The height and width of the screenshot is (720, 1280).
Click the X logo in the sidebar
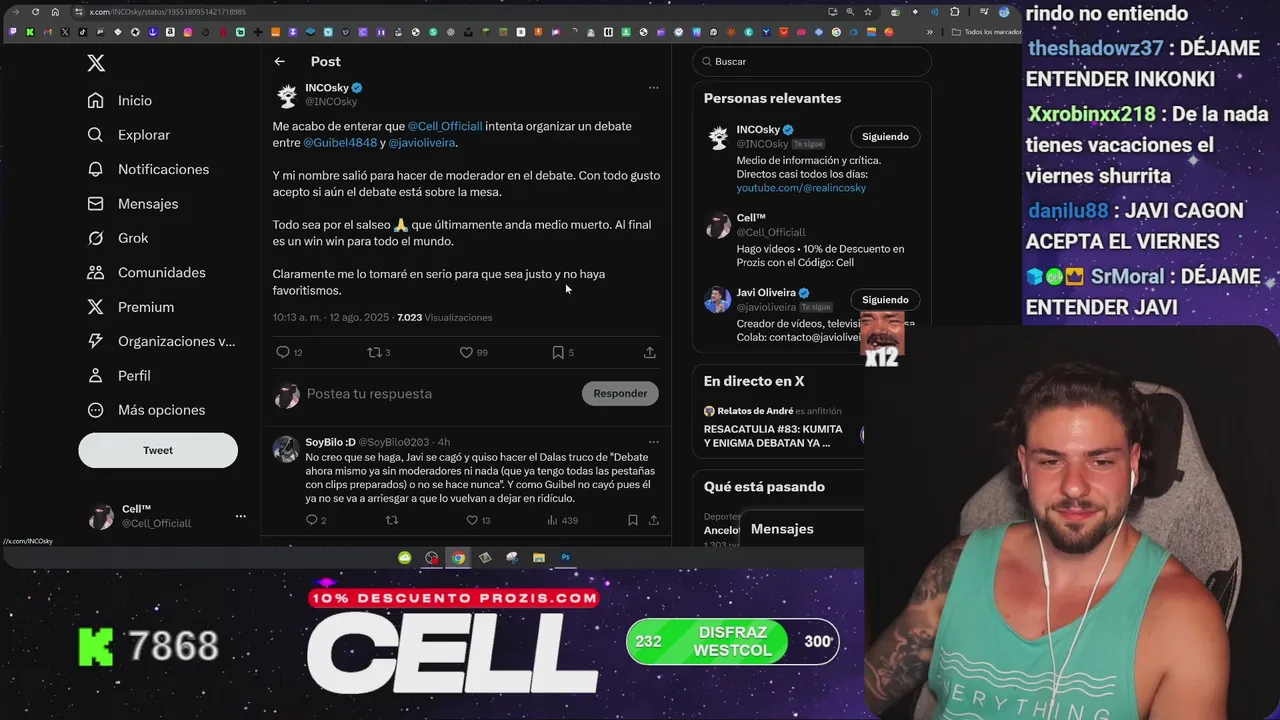pyautogui.click(x=96, y=63)
